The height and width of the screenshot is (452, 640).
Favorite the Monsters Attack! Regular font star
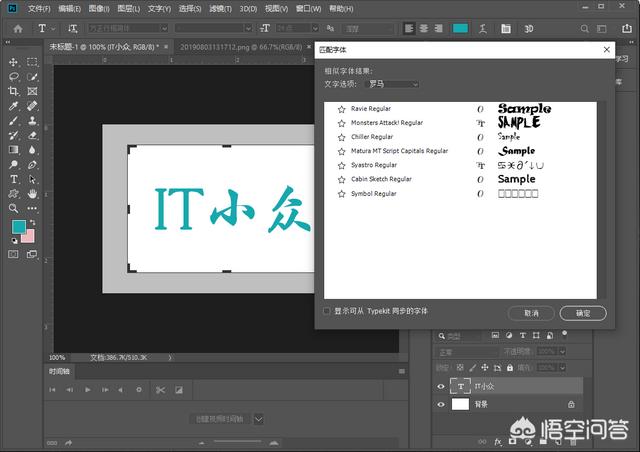click(x=342, y=123)
